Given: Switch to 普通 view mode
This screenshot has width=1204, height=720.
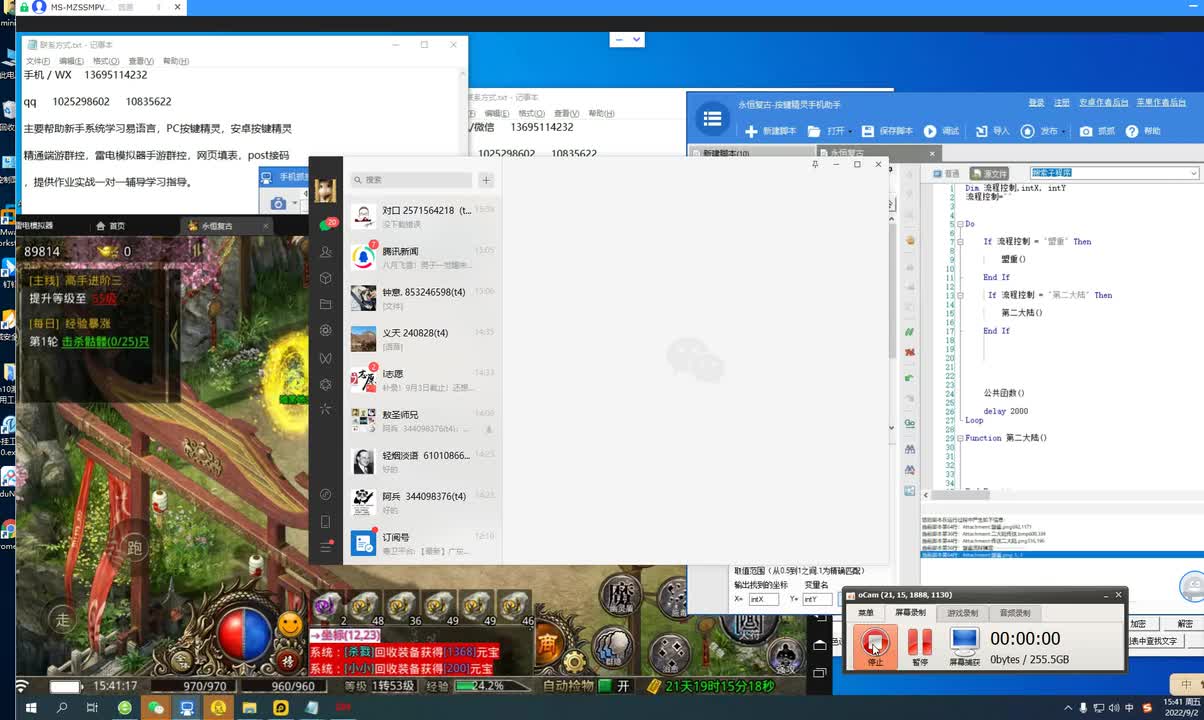Looking at the screenshot, I should point(946,173).
